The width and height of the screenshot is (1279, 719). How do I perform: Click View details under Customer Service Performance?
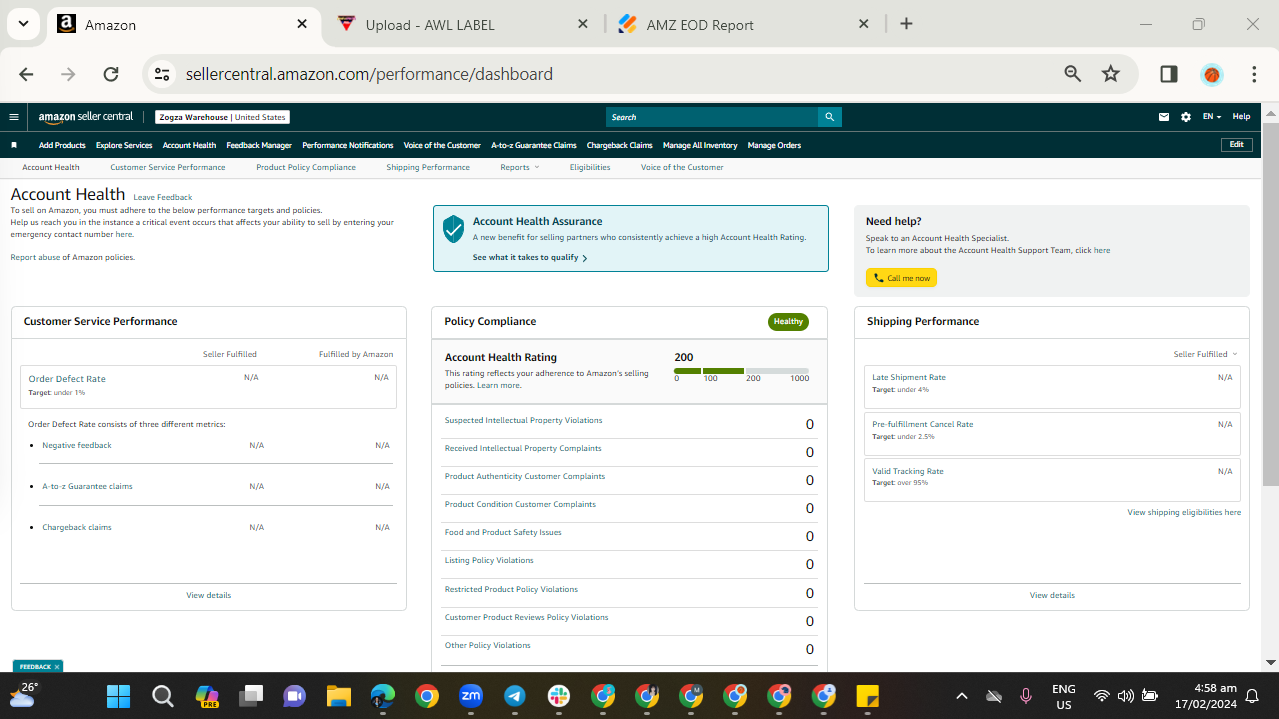point(208,595)
